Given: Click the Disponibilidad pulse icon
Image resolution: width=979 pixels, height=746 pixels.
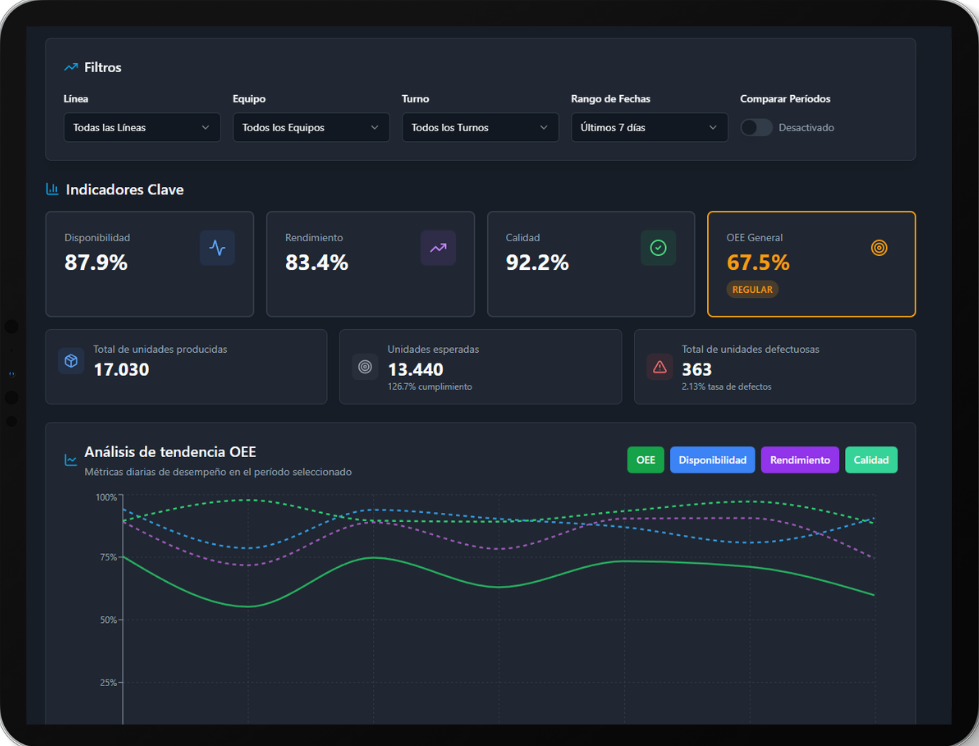Looking at the screenshot, I should coord(217,248).
